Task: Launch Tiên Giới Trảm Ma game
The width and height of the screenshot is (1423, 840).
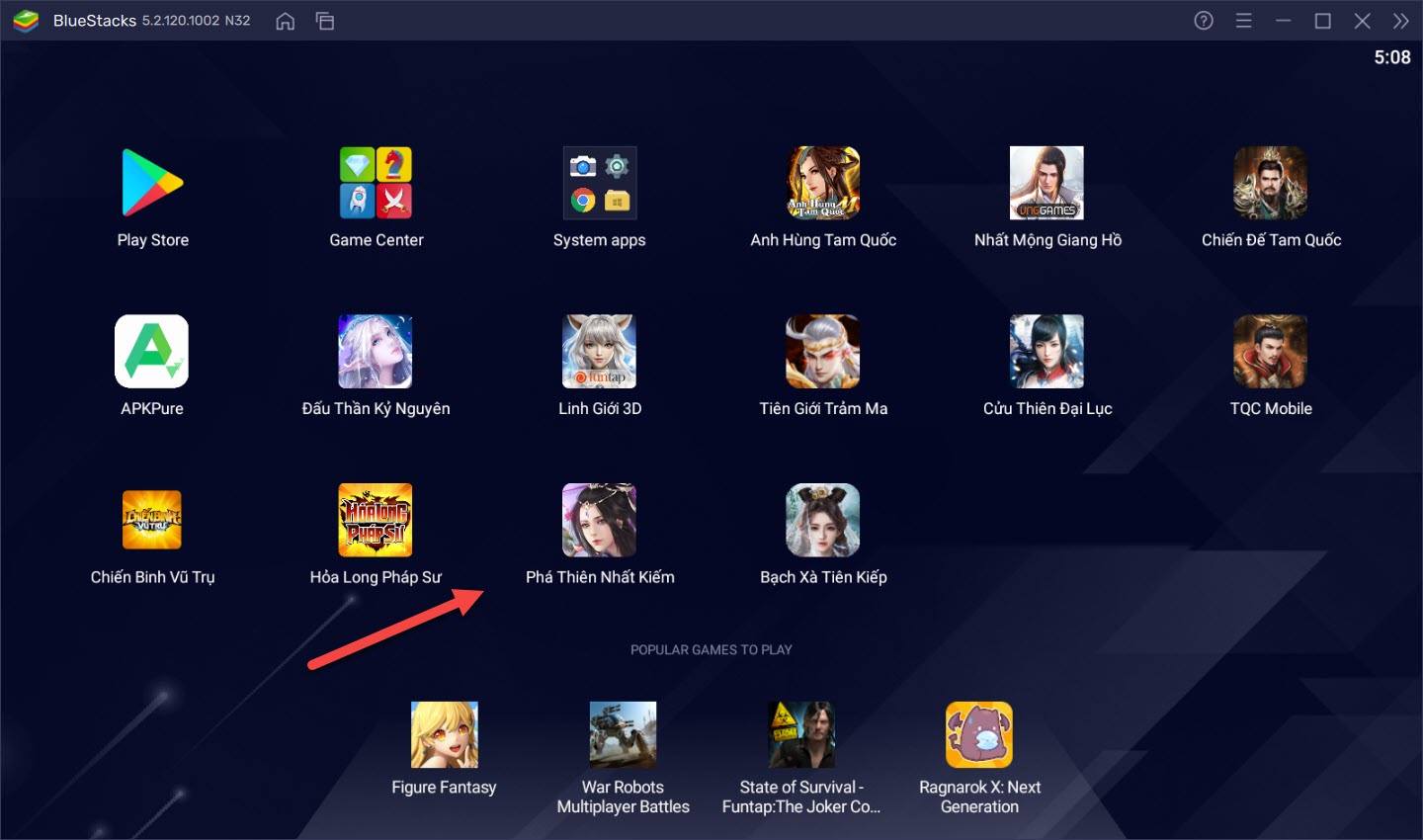Action: tap(823, 351)
